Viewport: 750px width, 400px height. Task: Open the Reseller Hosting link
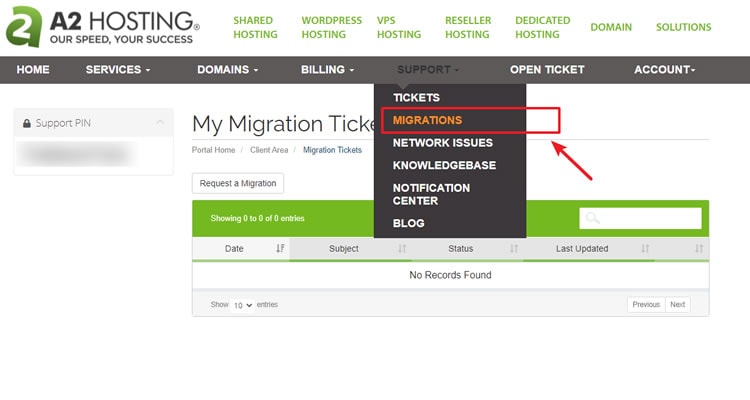pos(468,27)
